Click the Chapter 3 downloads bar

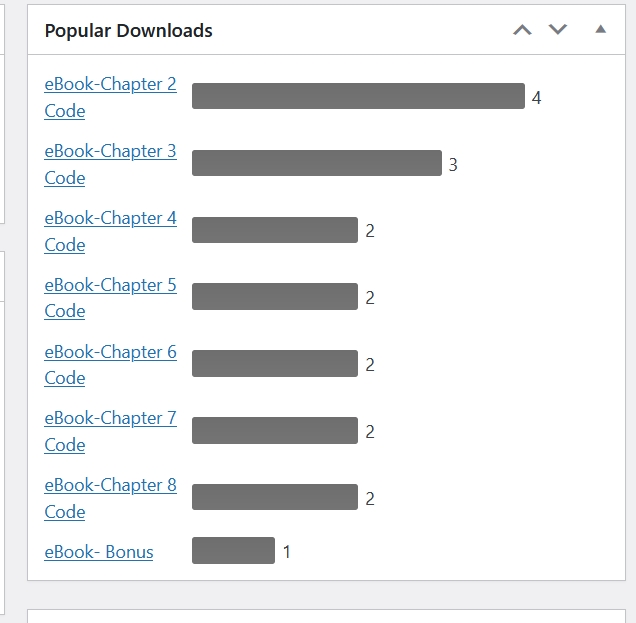coord(316,163)
